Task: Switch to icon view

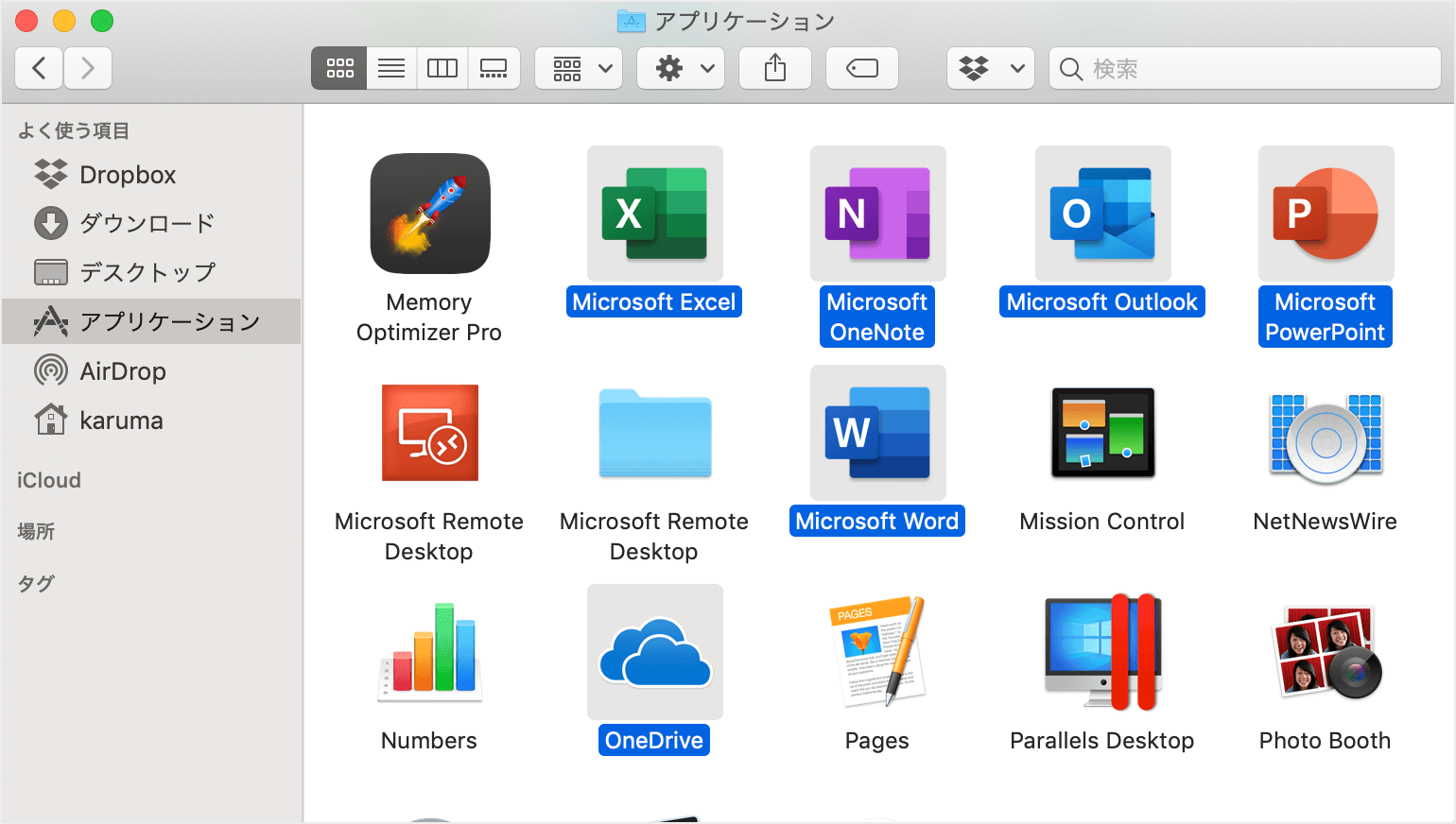Action: pyautogui.click(x=339, y=68)
